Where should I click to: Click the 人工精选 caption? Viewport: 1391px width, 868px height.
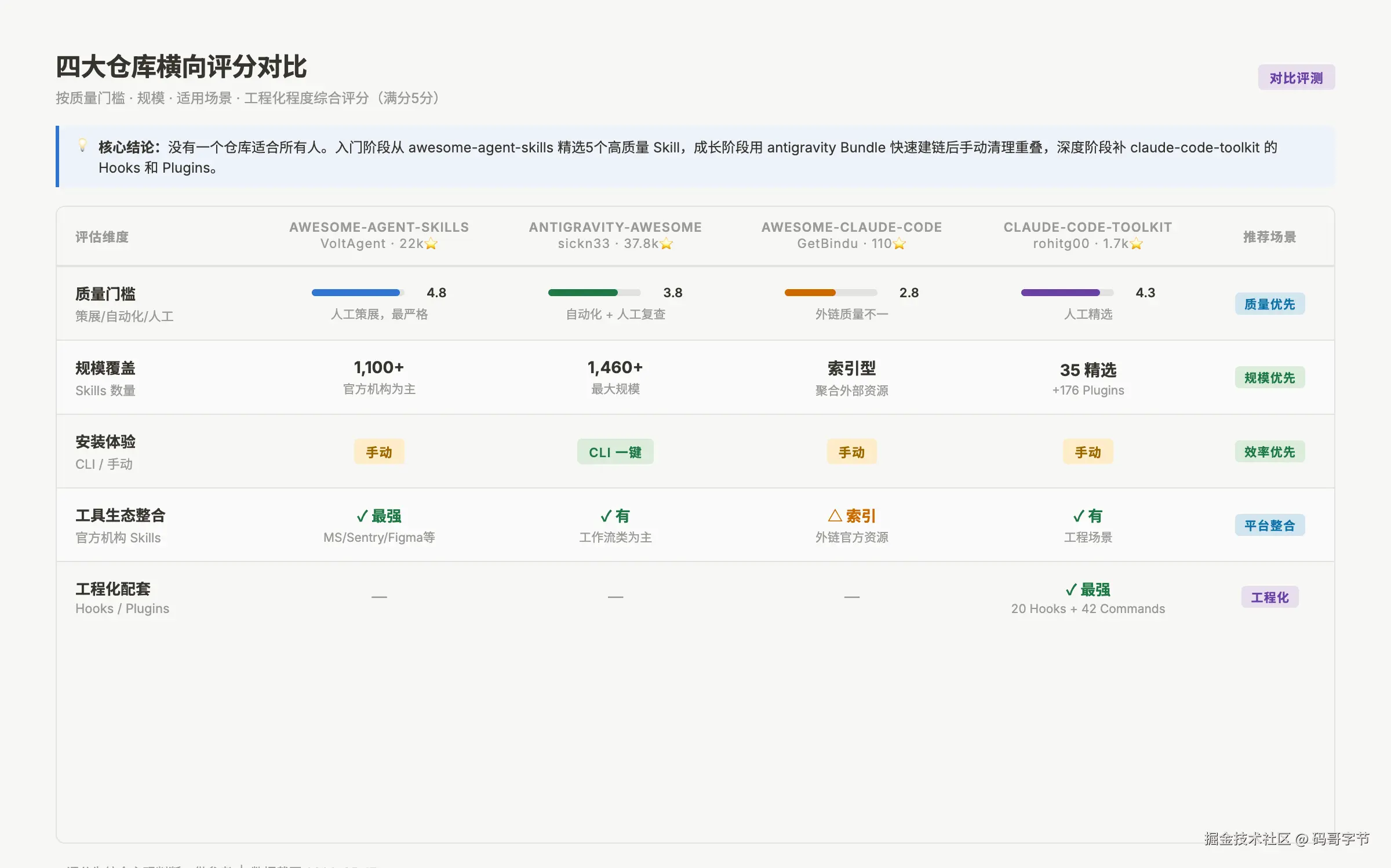pos(1088,315)
